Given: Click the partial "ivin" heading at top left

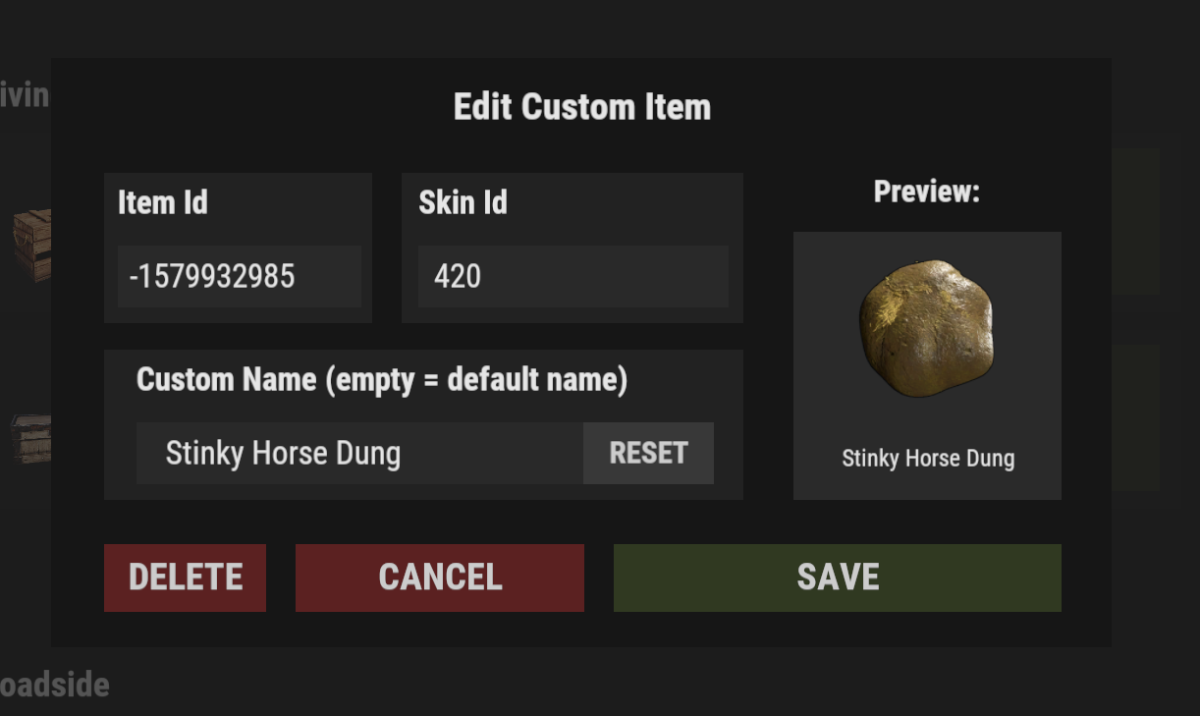Looking at the screenshot, I should tap(24, 95).
